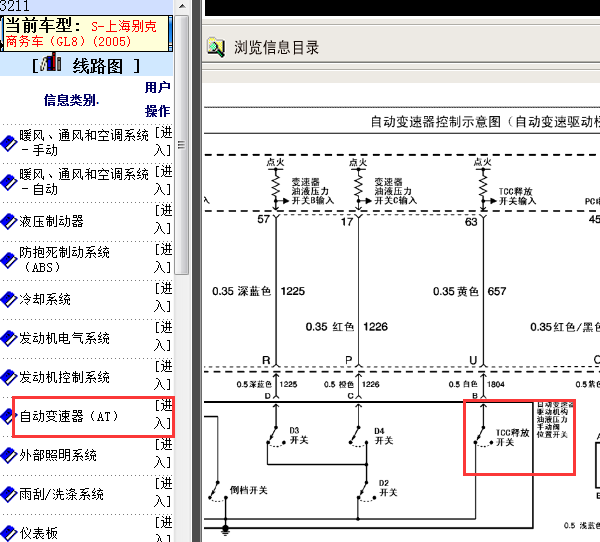The height and width of the screenshot is (542, 600).
Task: Select 发动机控制系统 category text
Action: pyautogui.click(x=64, y=377)
